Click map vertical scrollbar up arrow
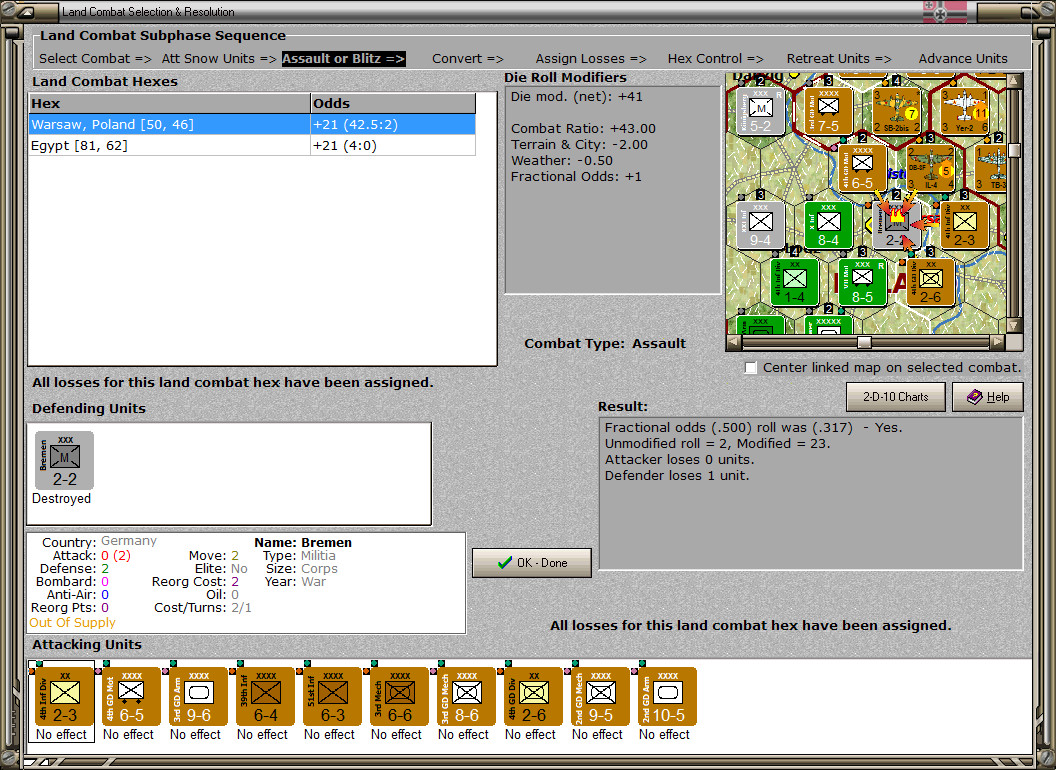The image size is (1056, 770). pyautogui.click(x=1014, y=81)
